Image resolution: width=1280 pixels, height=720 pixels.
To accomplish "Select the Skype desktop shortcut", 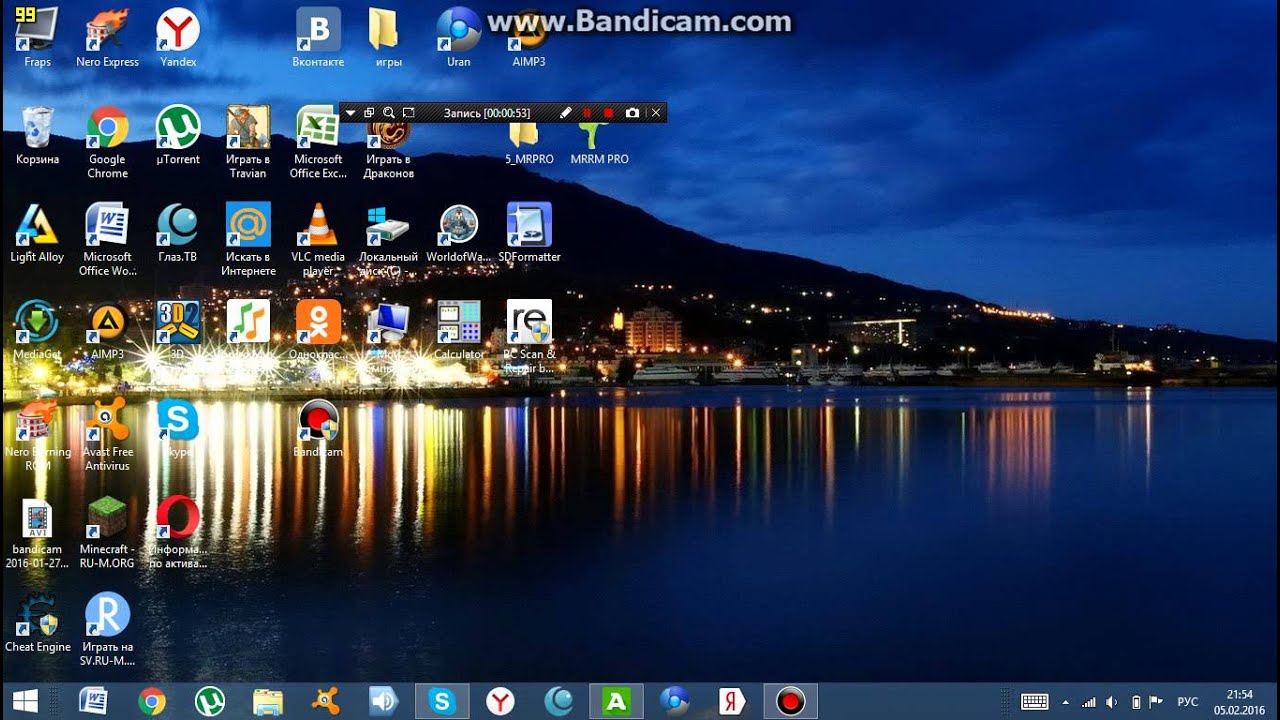I will (178, 429).
